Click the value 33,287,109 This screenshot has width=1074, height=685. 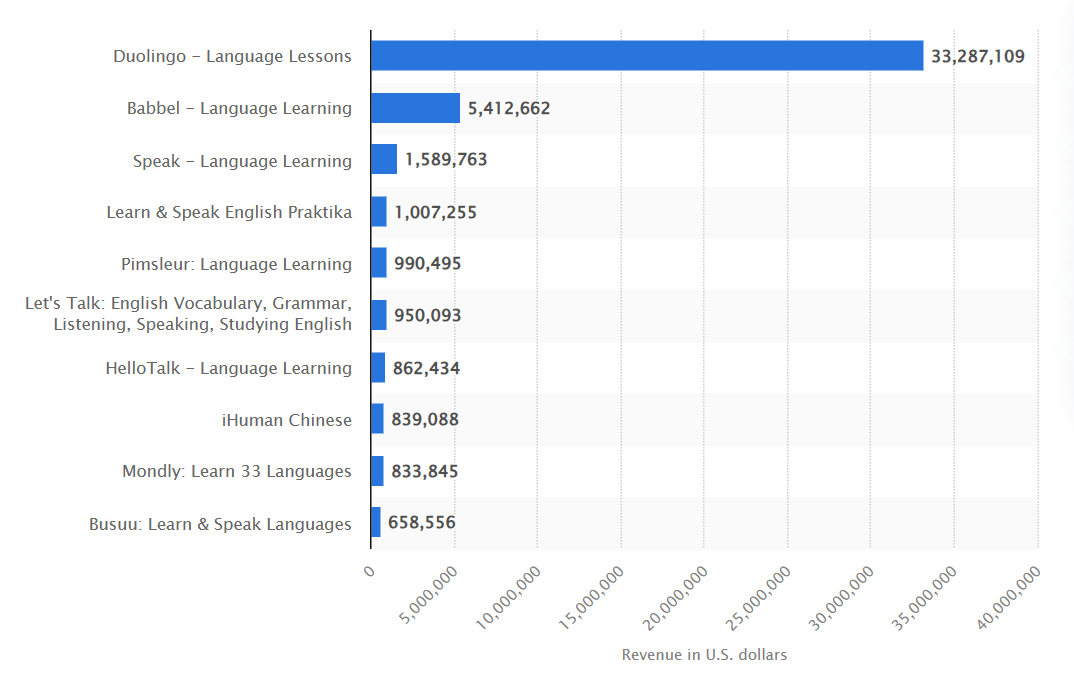point(977,56)
